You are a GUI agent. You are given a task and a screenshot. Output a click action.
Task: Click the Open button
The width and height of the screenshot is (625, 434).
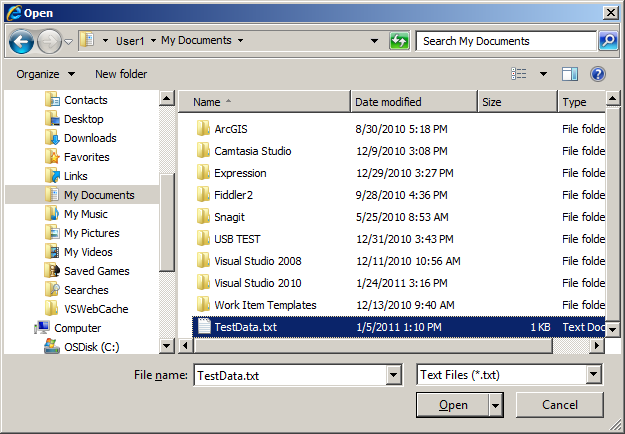(453, 405)
